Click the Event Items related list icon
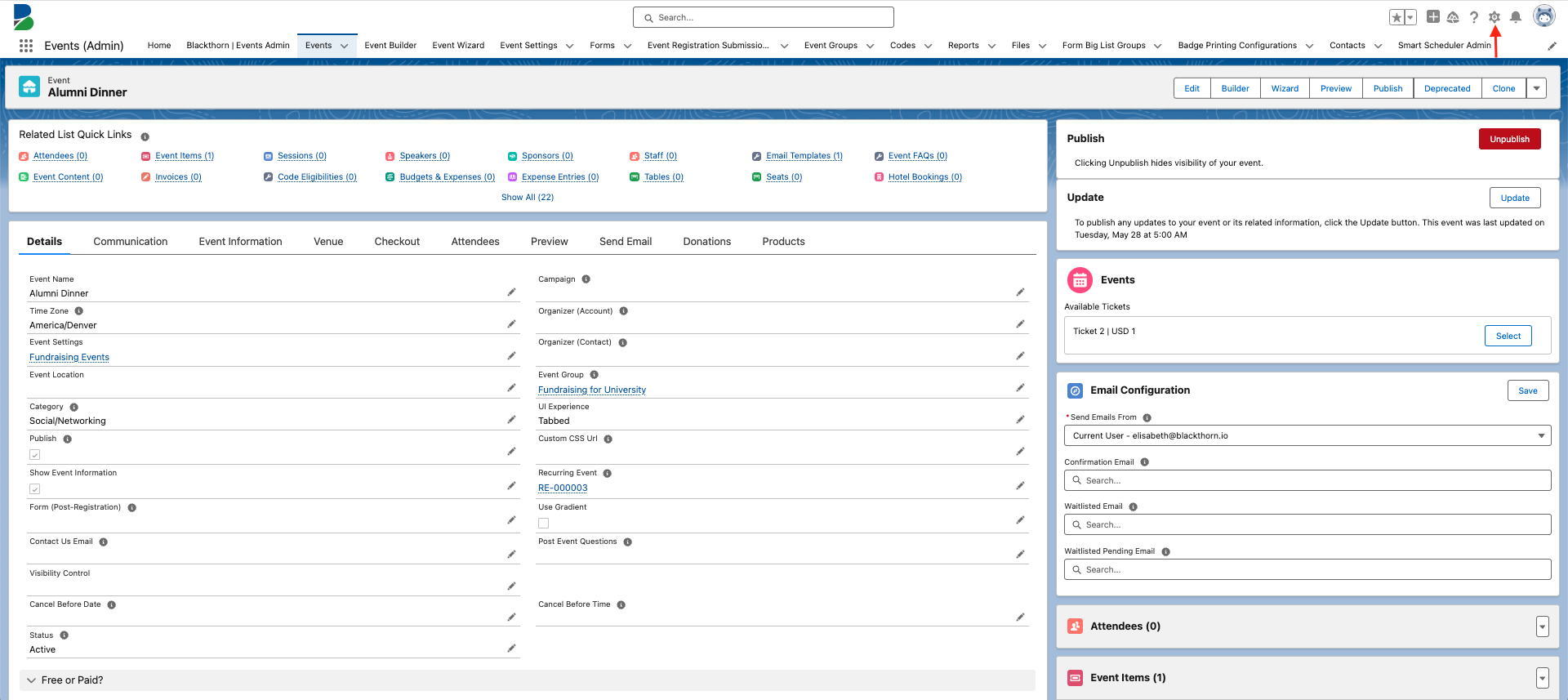Screen dimensions: 1568x700 (1076, 678)
